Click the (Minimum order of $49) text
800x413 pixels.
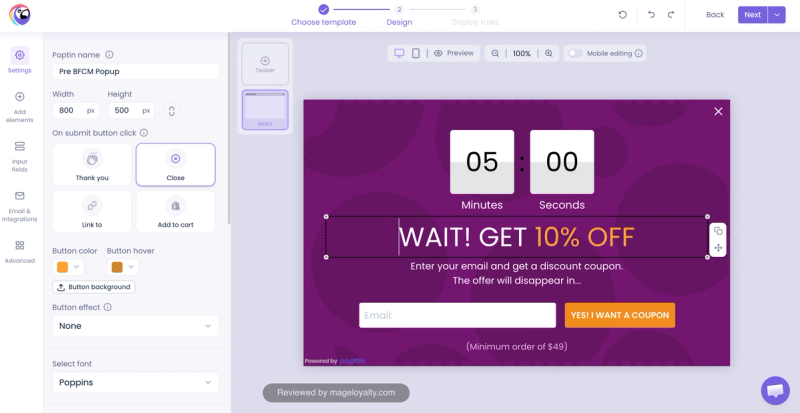(516, 347)
